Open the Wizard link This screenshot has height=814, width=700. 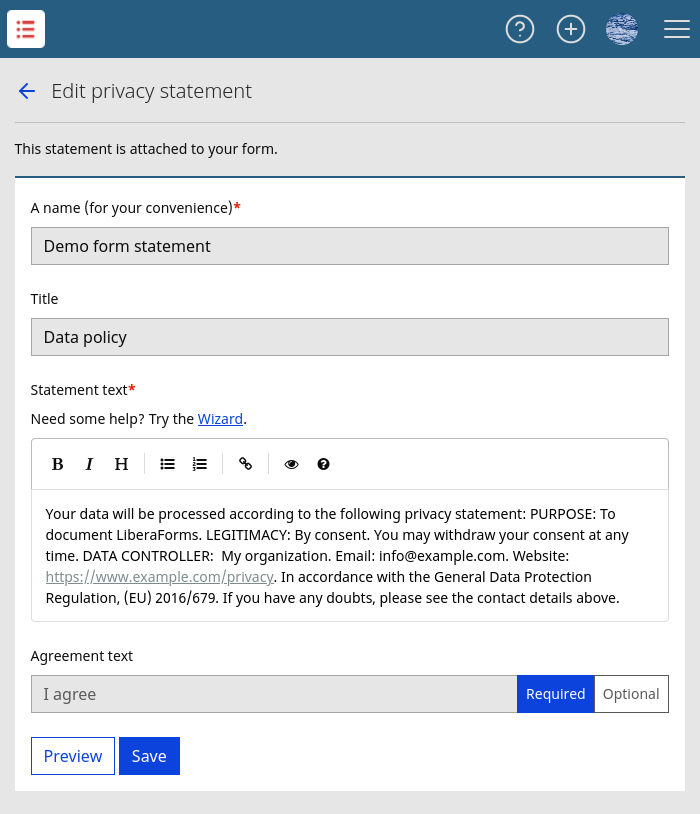point(220,419)
